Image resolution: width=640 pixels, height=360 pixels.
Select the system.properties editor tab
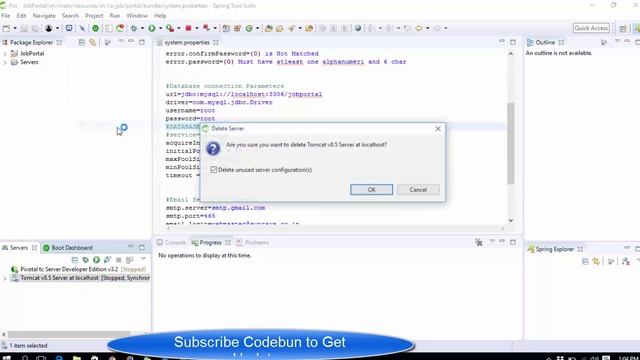pyautogui.click(x=188, y=42)
